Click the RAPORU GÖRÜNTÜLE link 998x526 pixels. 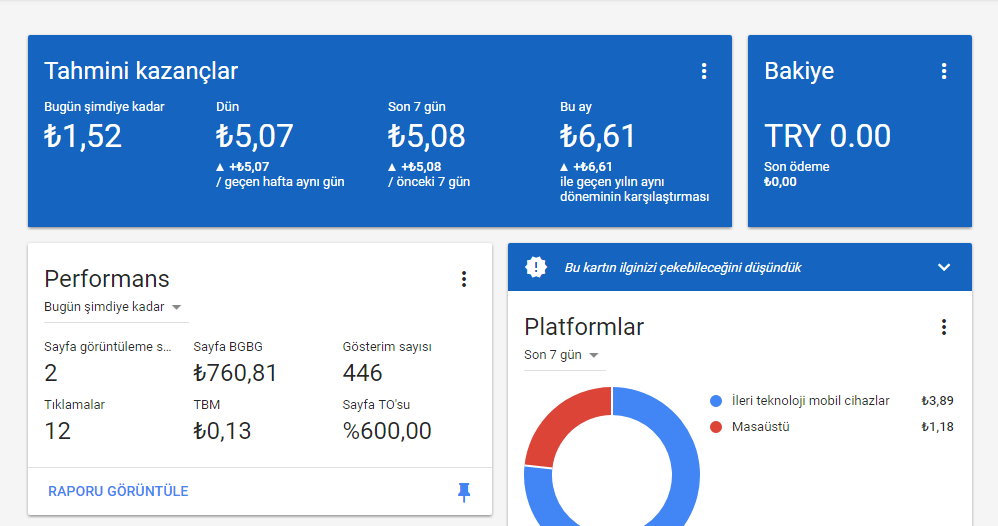tap(118, 491)
